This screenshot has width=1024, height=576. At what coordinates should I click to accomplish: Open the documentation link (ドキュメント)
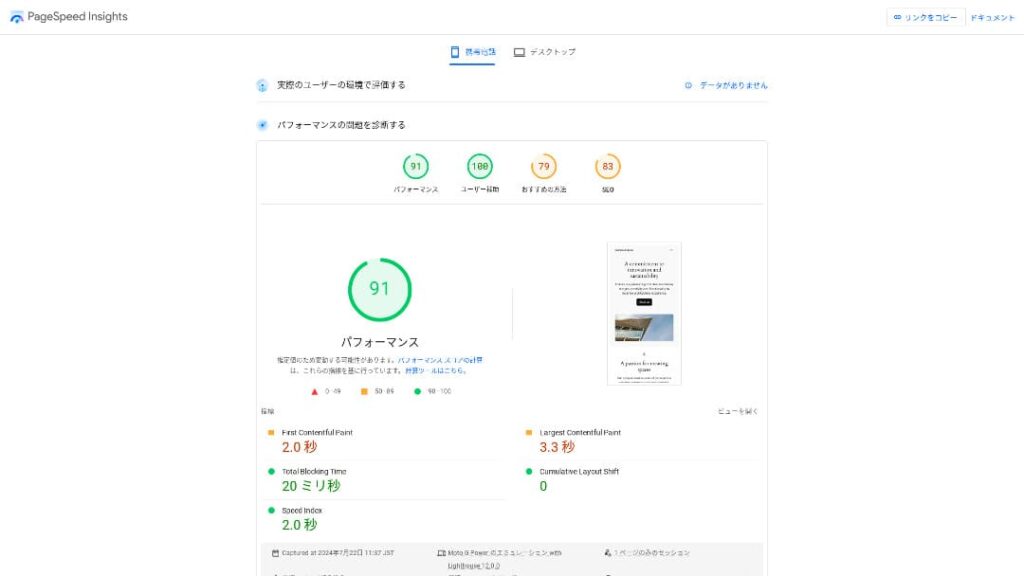coord(992,18)
